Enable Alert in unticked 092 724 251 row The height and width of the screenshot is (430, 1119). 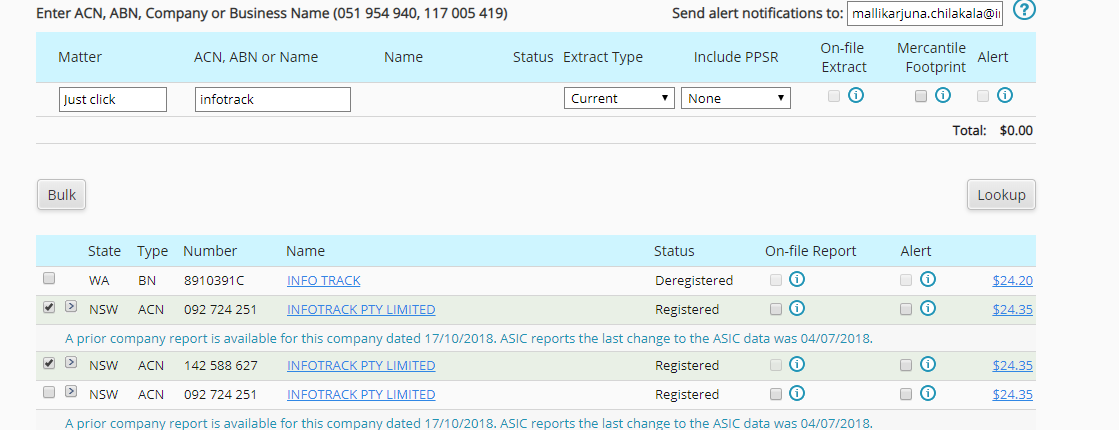906,394
